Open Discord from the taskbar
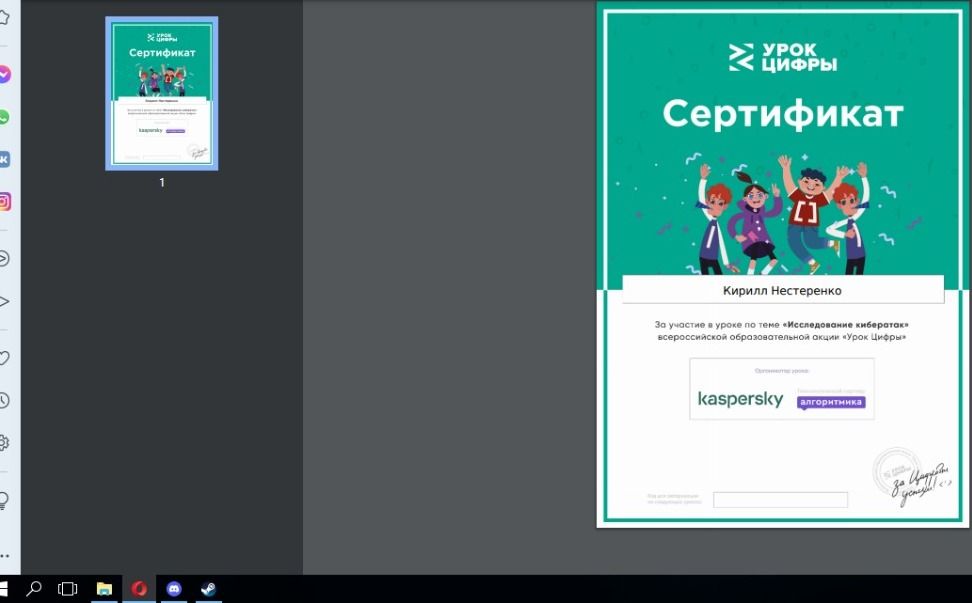The width and height of the screenshot is (972, 603). coord(174,588)
